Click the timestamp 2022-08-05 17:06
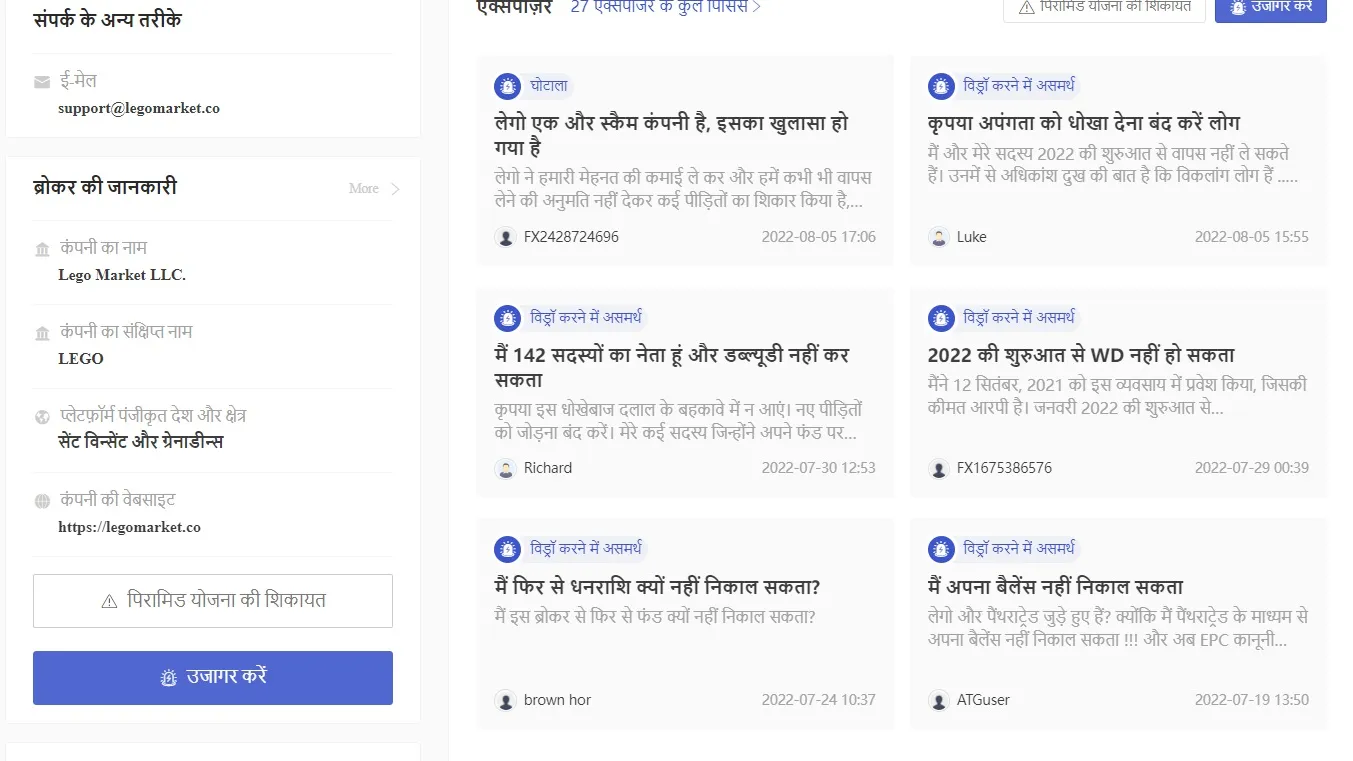 [819, 237]
